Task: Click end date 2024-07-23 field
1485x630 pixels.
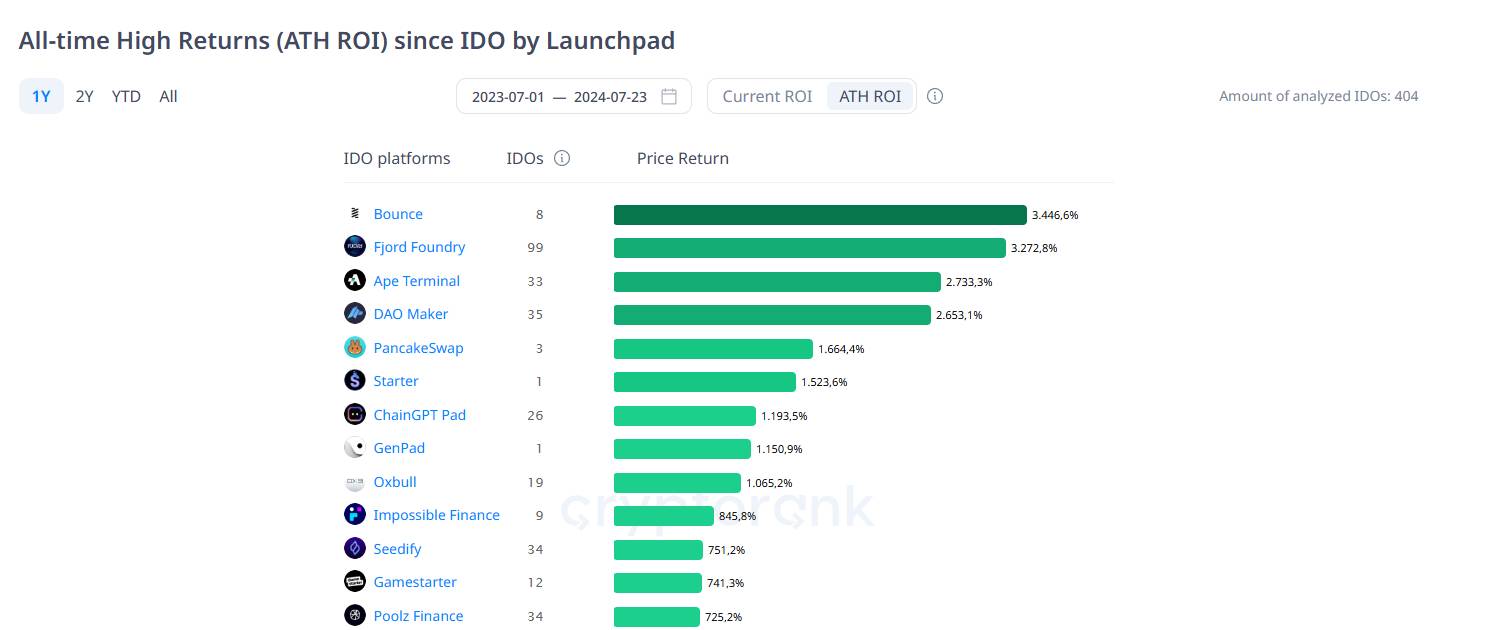Action: tap(610, 97)
